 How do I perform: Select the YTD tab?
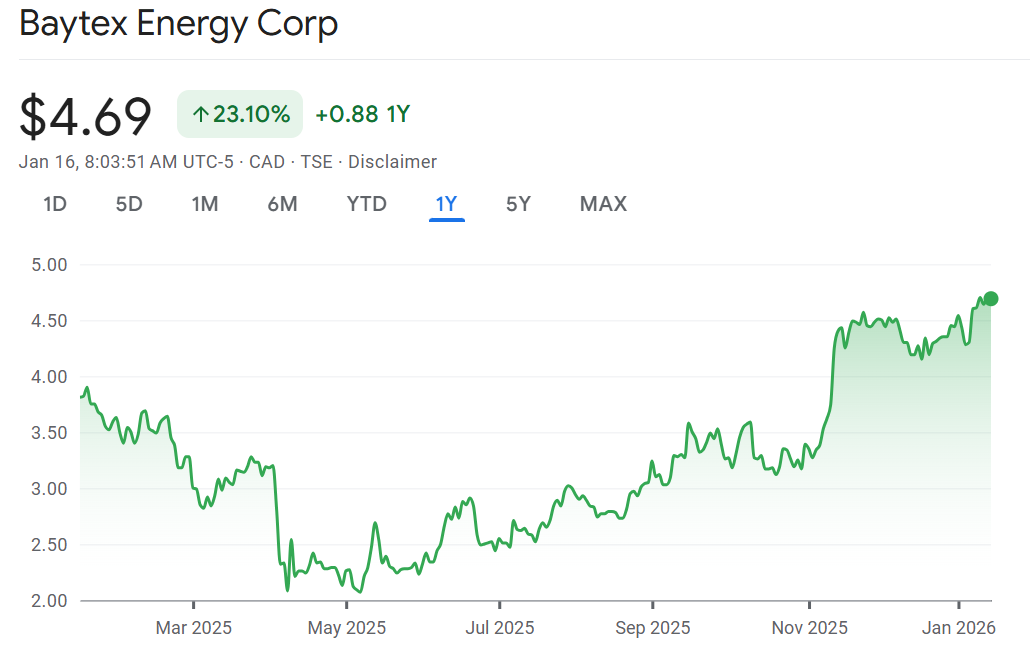366,204
